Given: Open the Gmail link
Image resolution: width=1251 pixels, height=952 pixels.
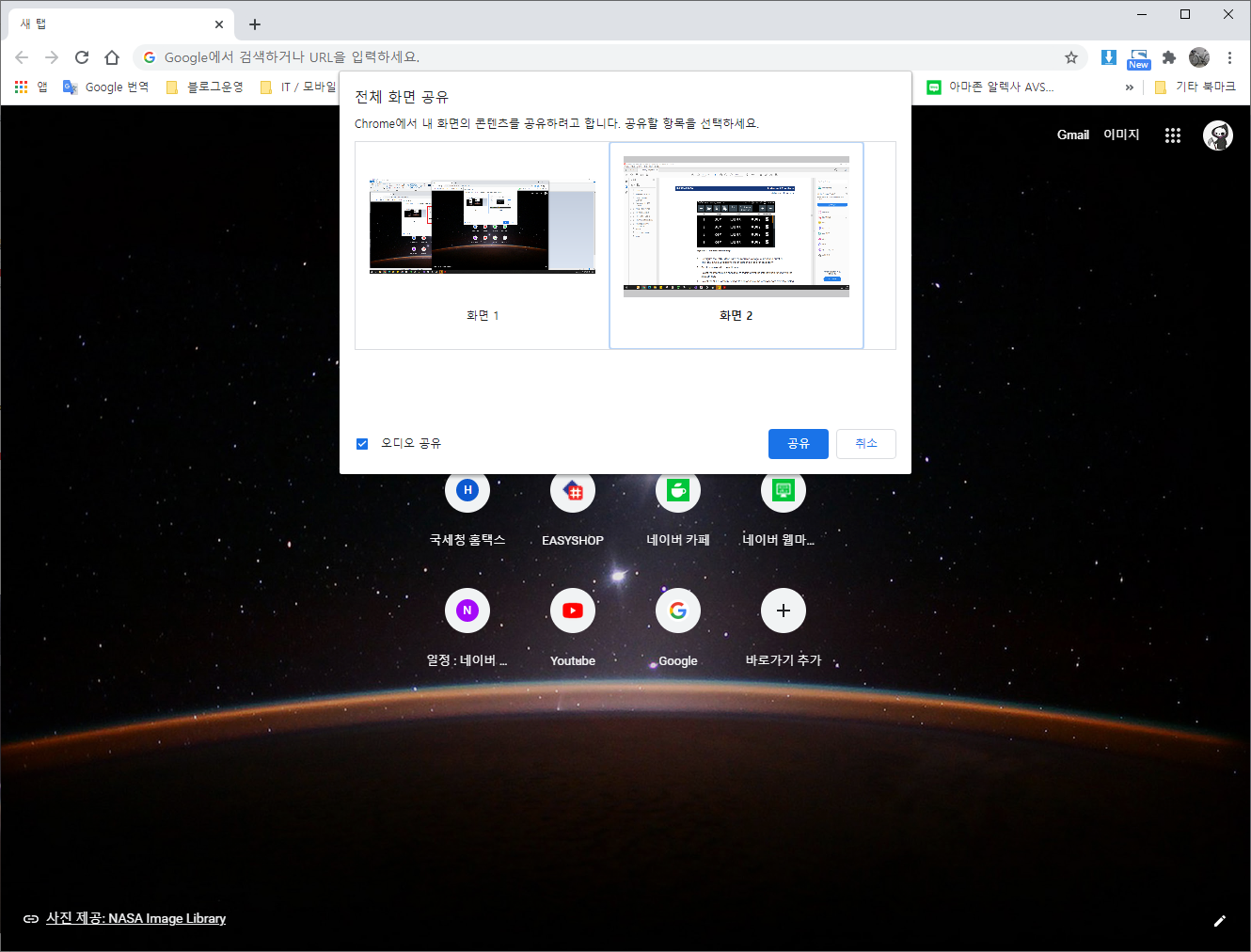Looking at the screenshot, I should (x=1073, y=135).
